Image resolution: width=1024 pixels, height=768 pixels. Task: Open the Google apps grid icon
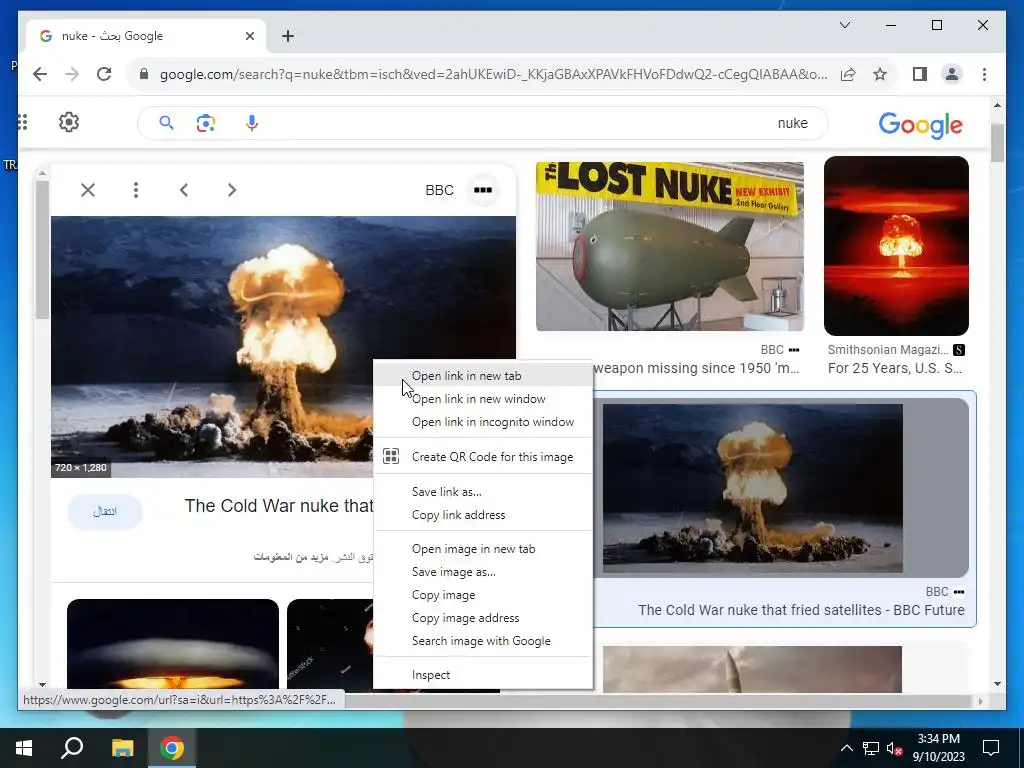23,122
